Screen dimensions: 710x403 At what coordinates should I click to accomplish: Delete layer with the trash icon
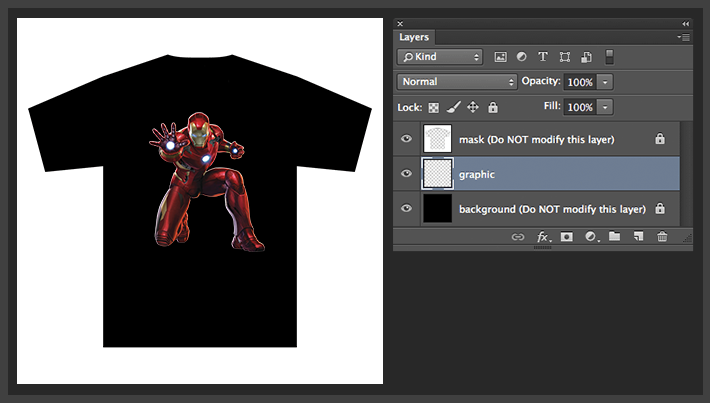click(x=662, y=237)
